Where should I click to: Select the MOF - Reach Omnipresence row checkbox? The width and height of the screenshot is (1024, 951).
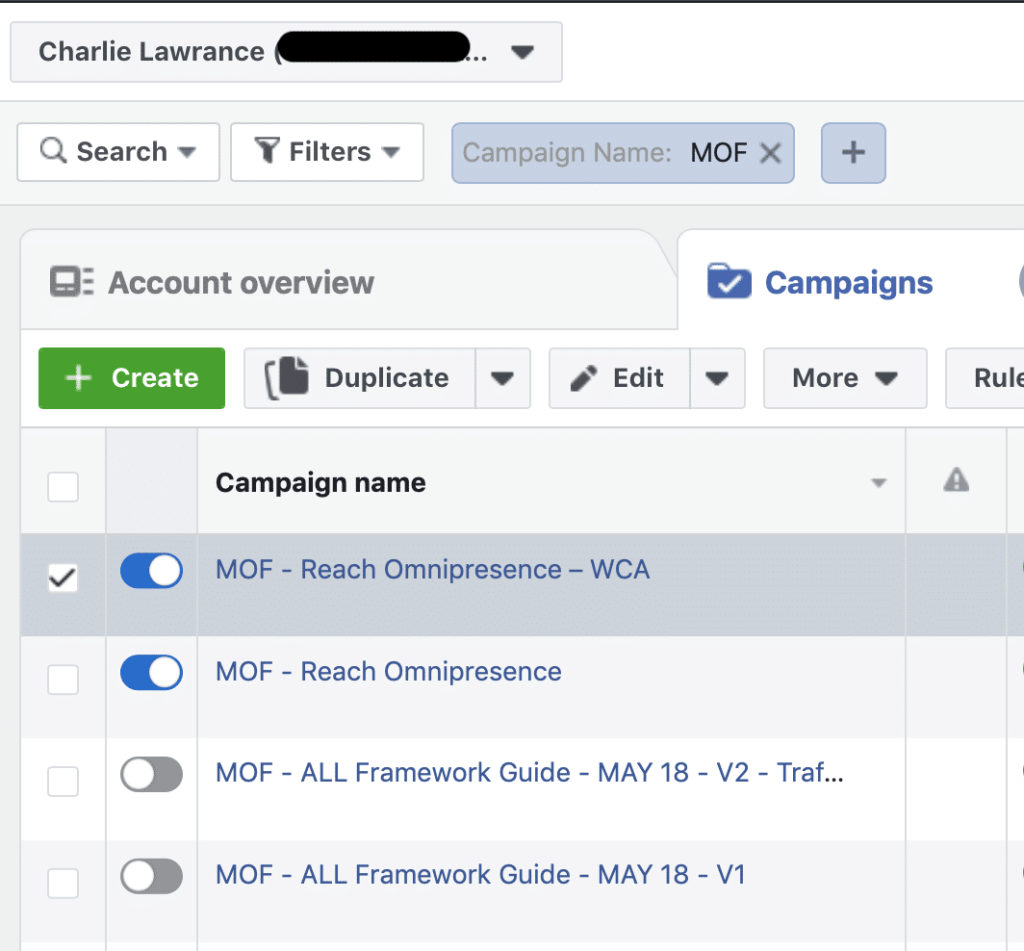63,680
